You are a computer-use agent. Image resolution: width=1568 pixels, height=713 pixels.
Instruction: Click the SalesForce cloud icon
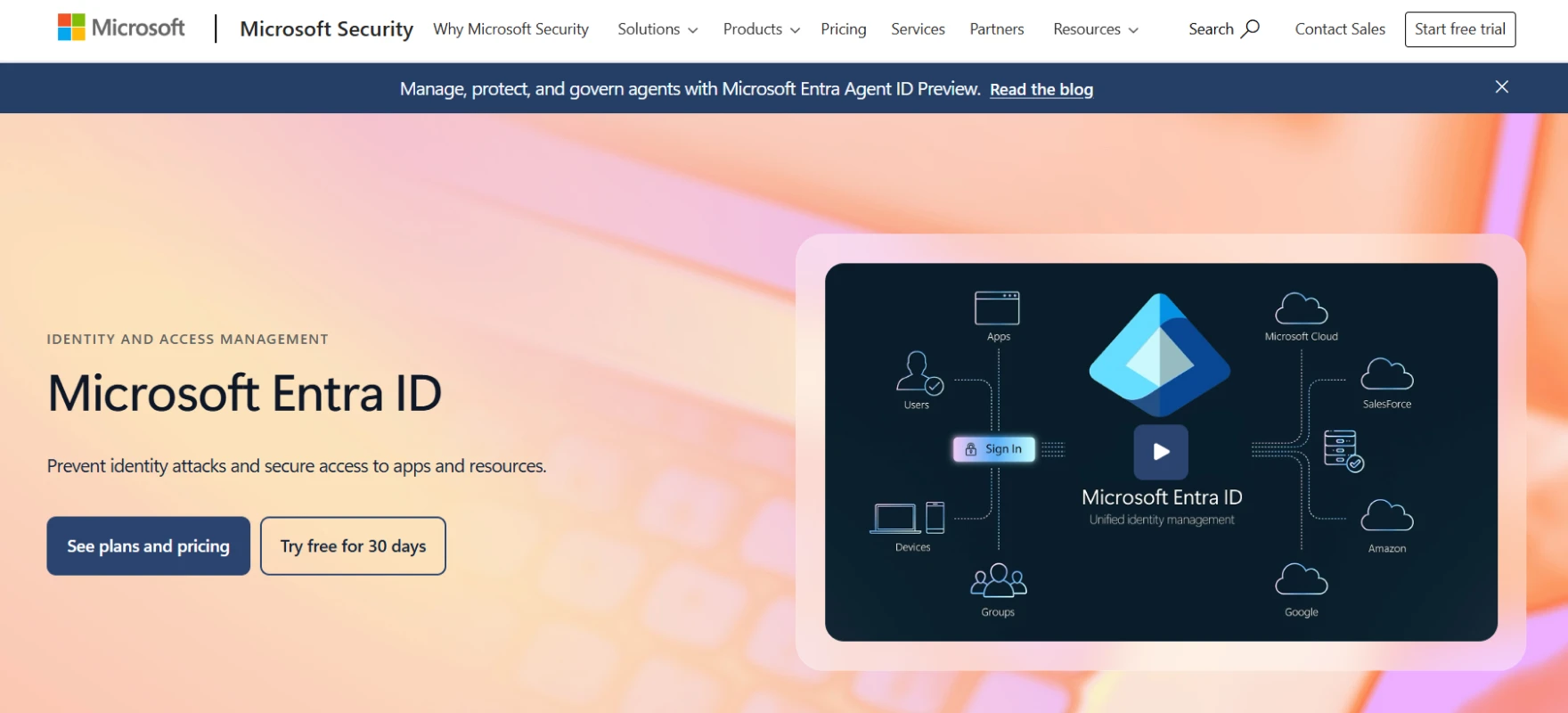coord(1387,374)
